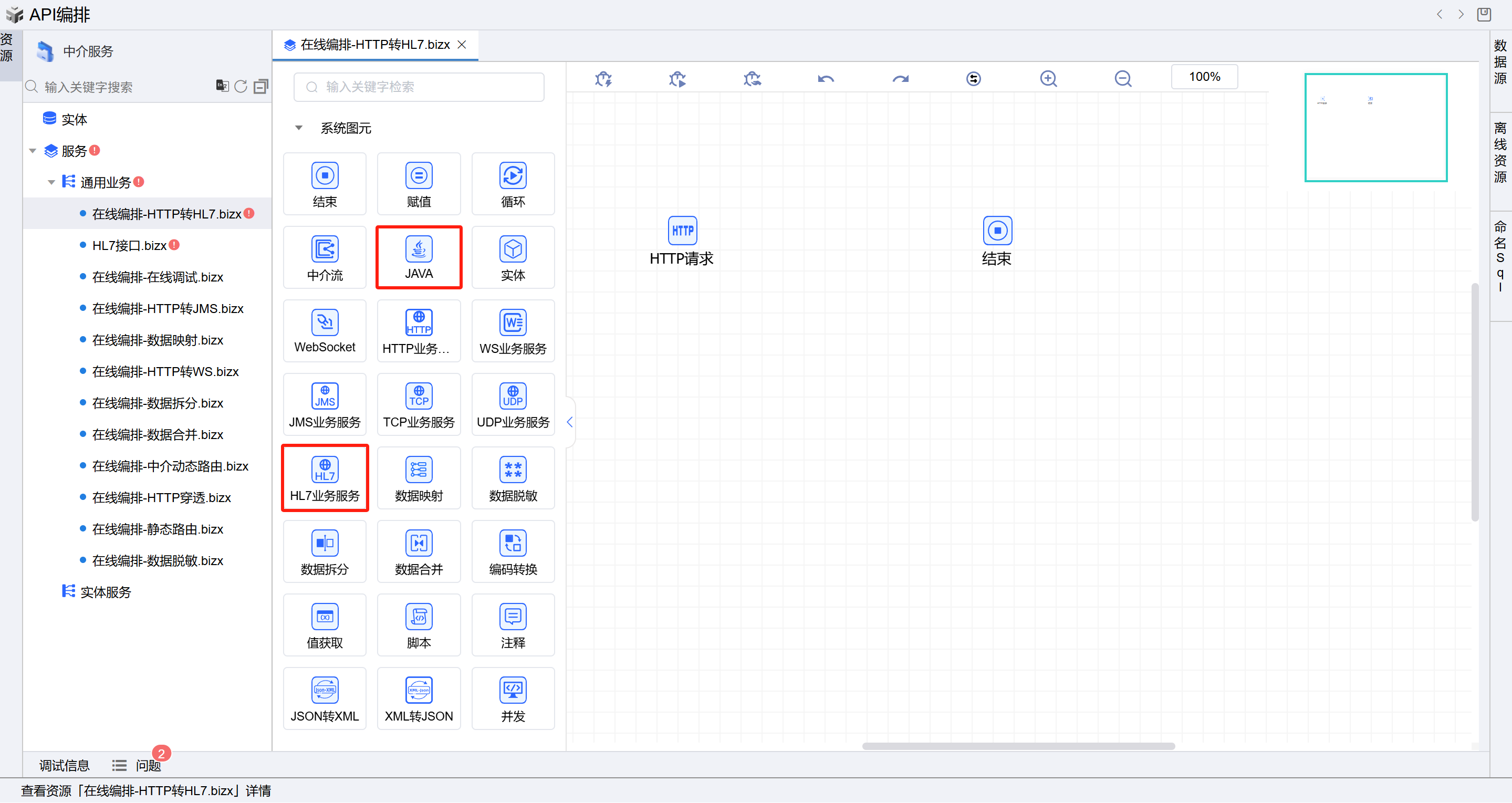1512x803 pixels.
Task: Select the JSON转XML component
Action: [325, 698]
